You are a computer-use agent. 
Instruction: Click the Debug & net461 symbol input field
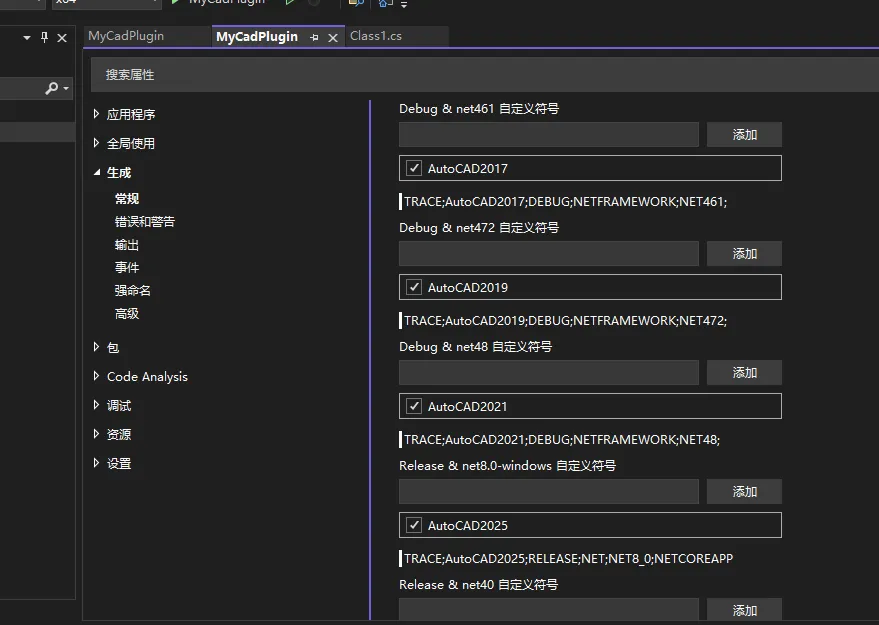point(549,135)
